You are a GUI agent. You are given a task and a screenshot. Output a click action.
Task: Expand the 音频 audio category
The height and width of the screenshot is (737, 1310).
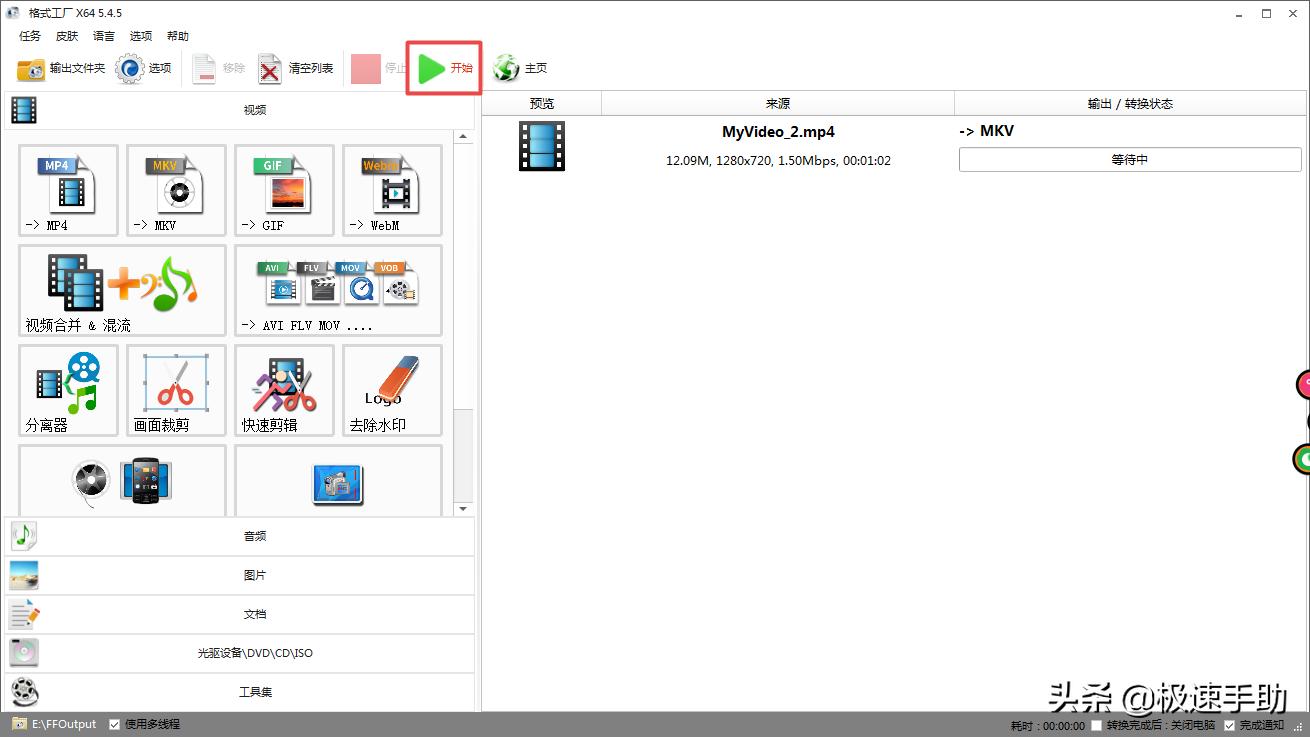[x=238, y=536]
